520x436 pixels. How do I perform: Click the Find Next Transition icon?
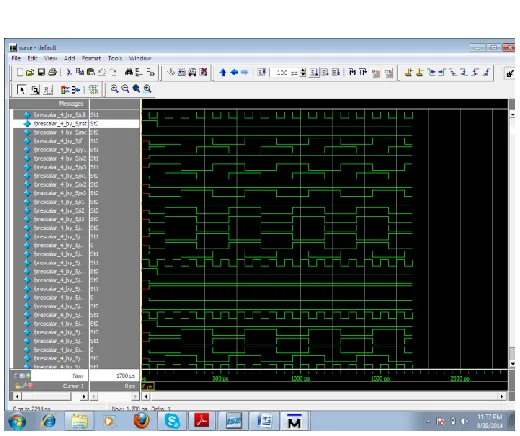442,72
